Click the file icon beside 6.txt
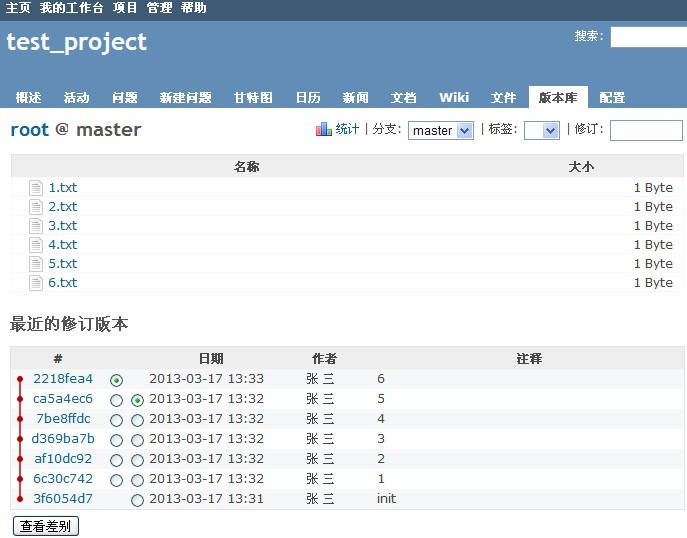The height and width of the screenshot is (538, 687). (37, 282)
